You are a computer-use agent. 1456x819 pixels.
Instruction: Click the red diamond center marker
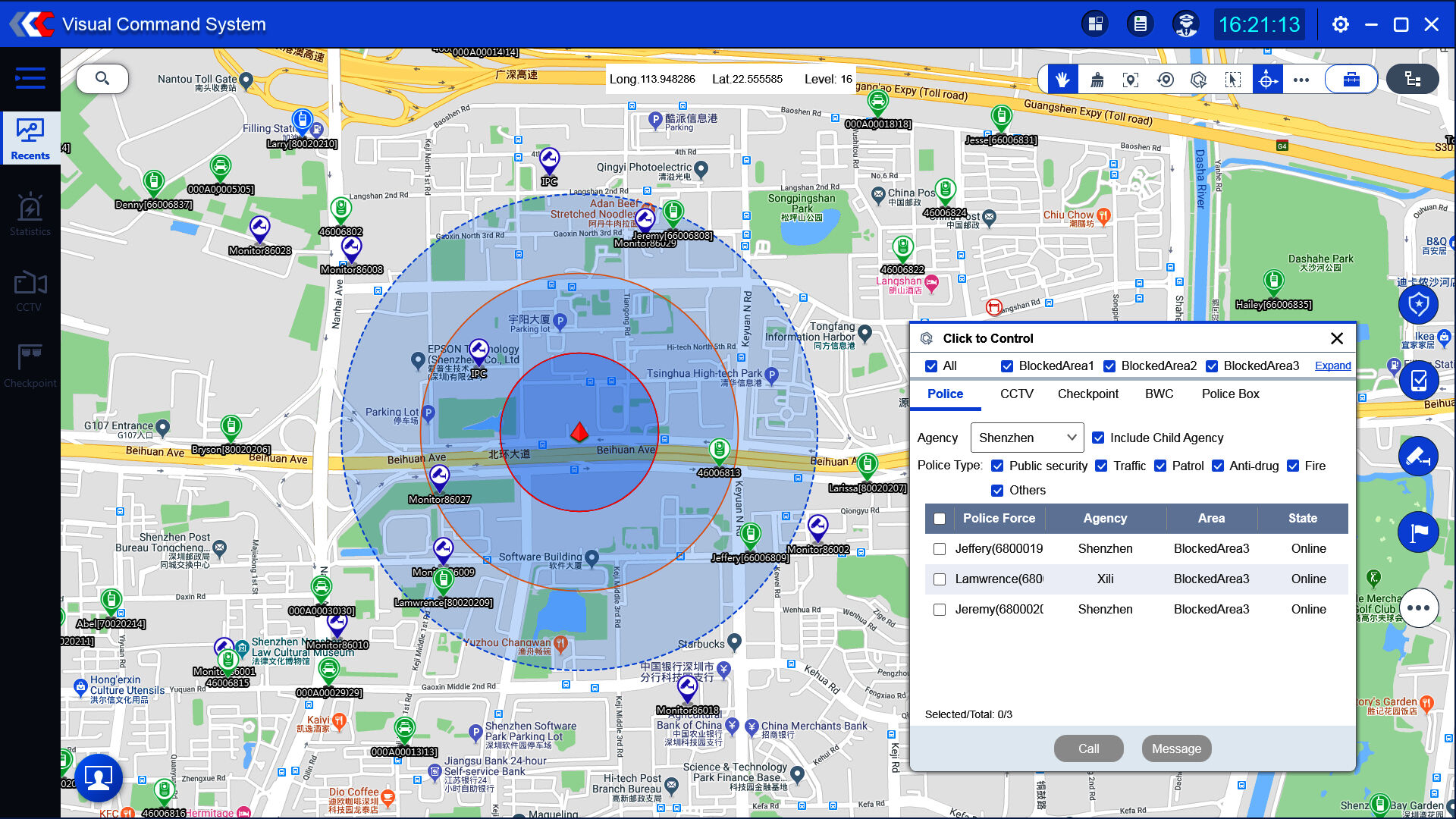pos(579,431)
